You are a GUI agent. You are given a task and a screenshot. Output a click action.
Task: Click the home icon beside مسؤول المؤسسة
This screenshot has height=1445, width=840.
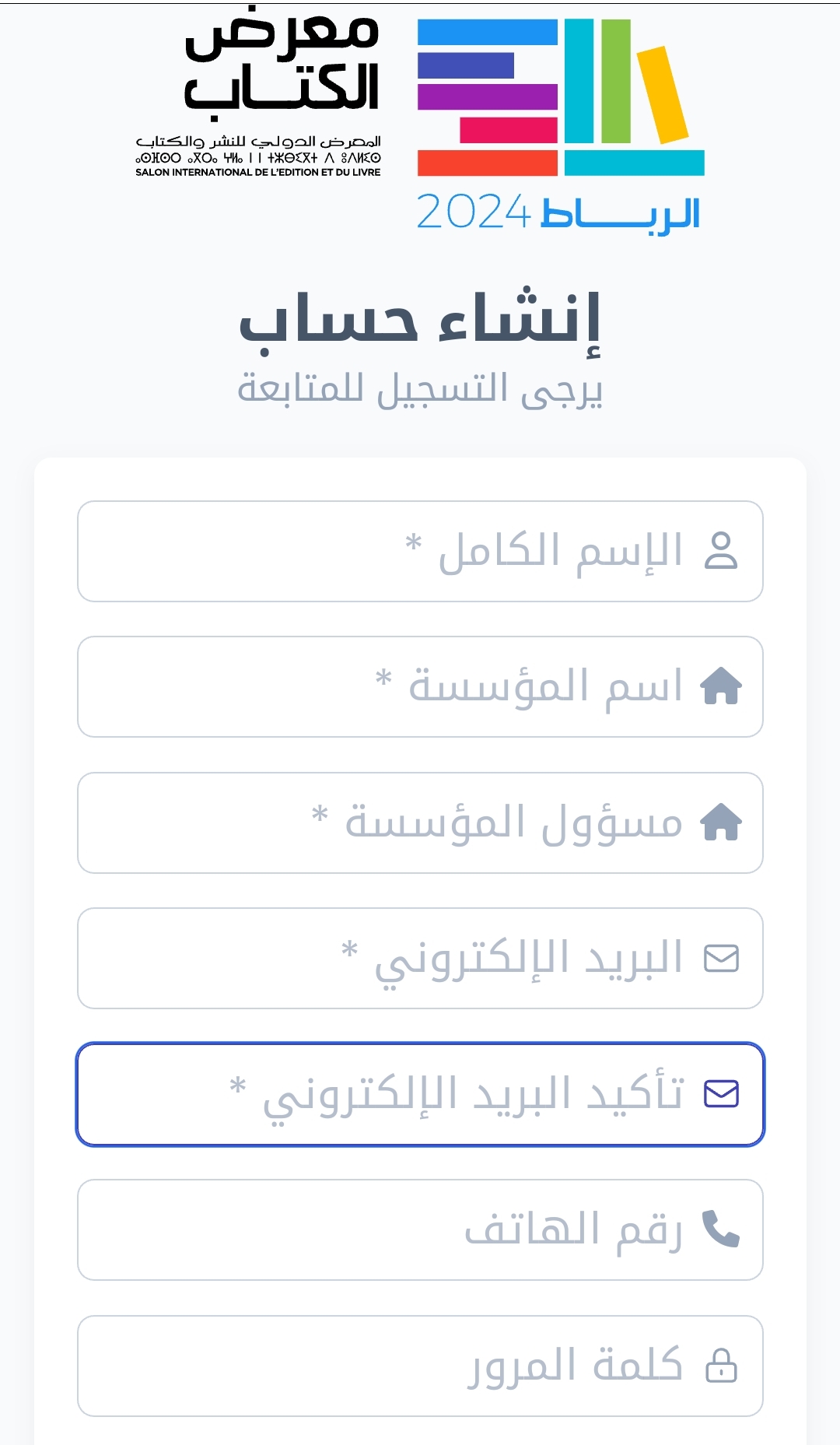coord(721,822)
